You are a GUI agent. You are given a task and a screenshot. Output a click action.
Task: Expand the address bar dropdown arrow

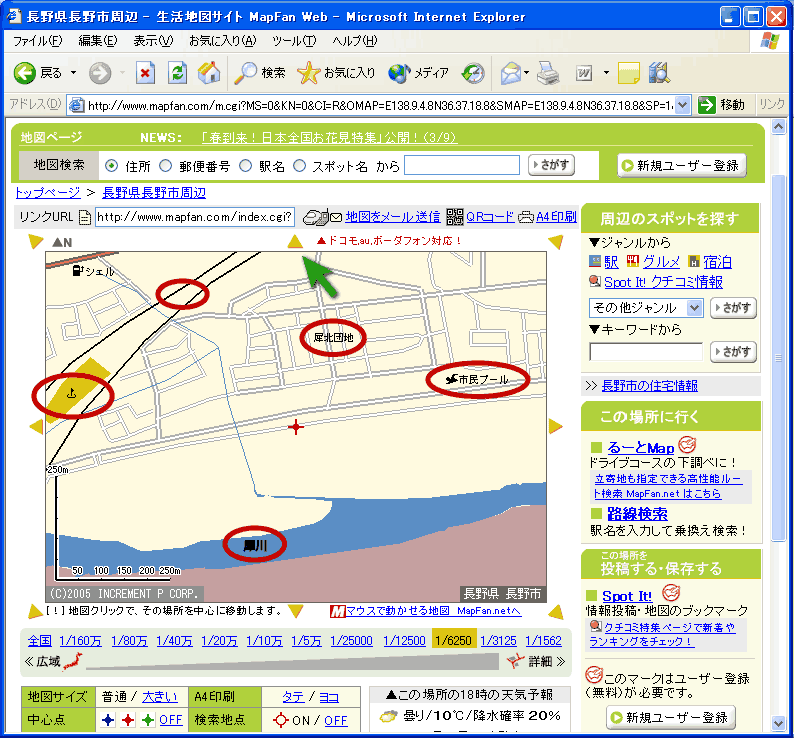683,105
